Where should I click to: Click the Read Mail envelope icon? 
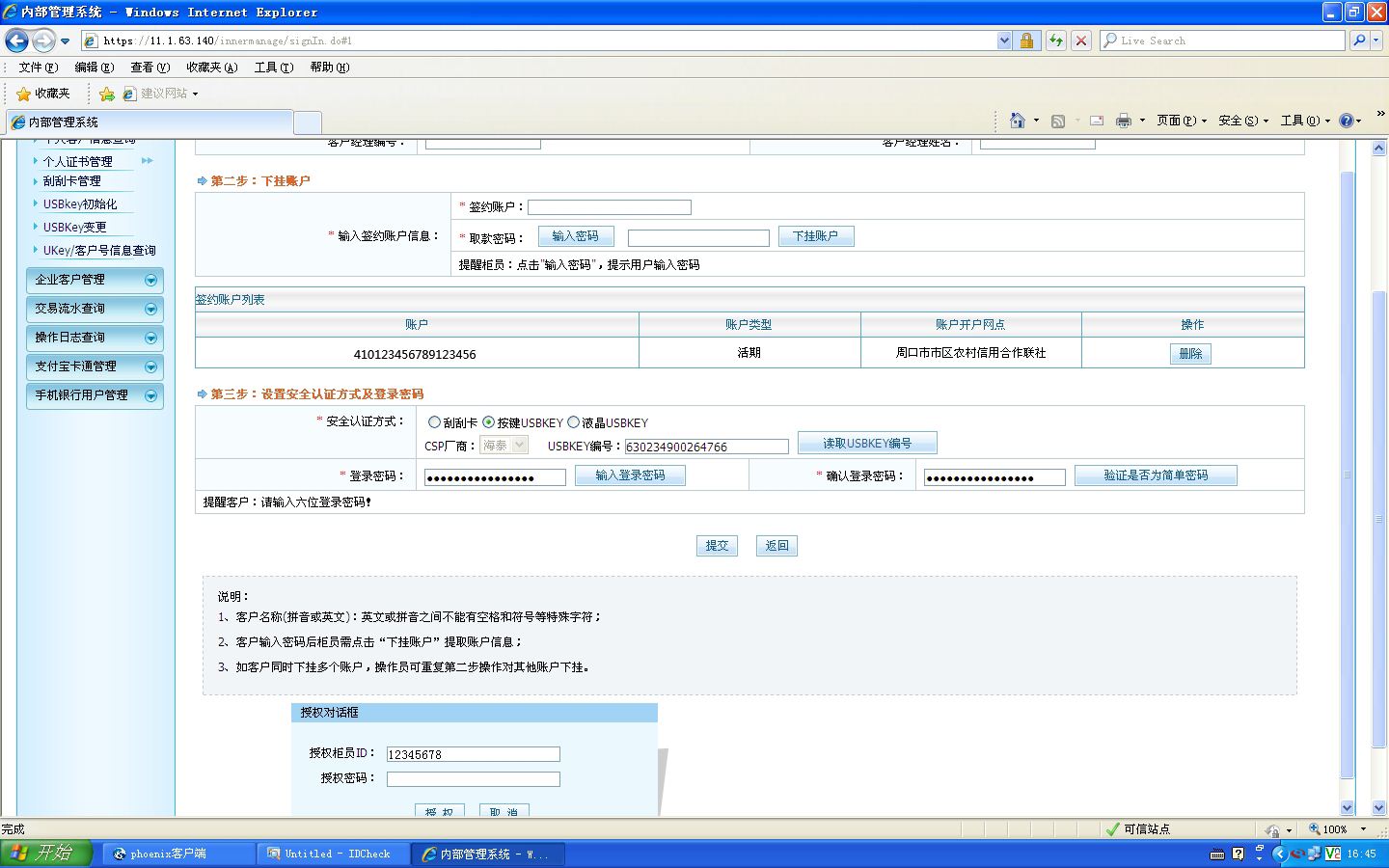[1097, 121]
